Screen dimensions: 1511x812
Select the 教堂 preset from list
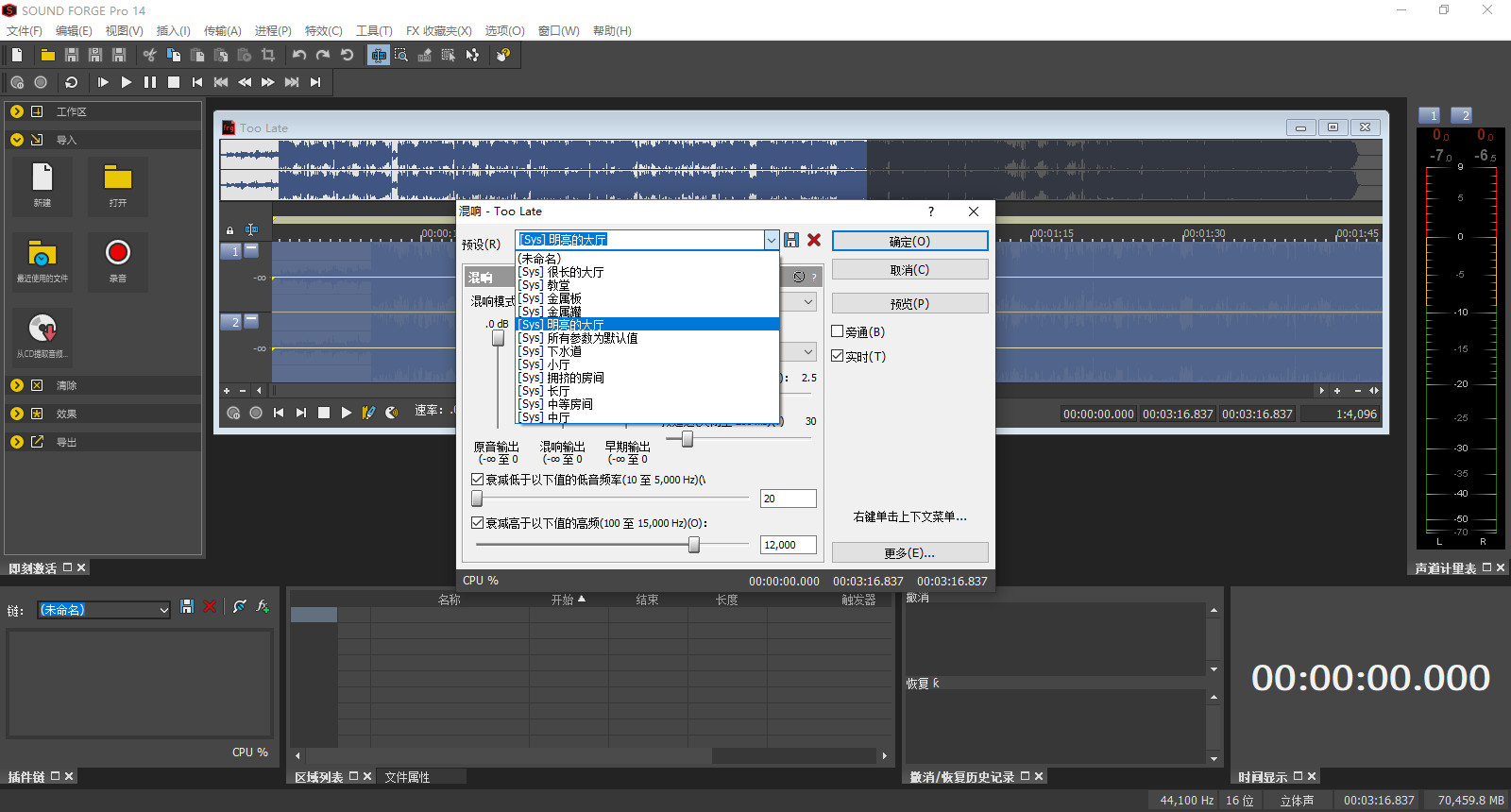click(x=558, y=285)
